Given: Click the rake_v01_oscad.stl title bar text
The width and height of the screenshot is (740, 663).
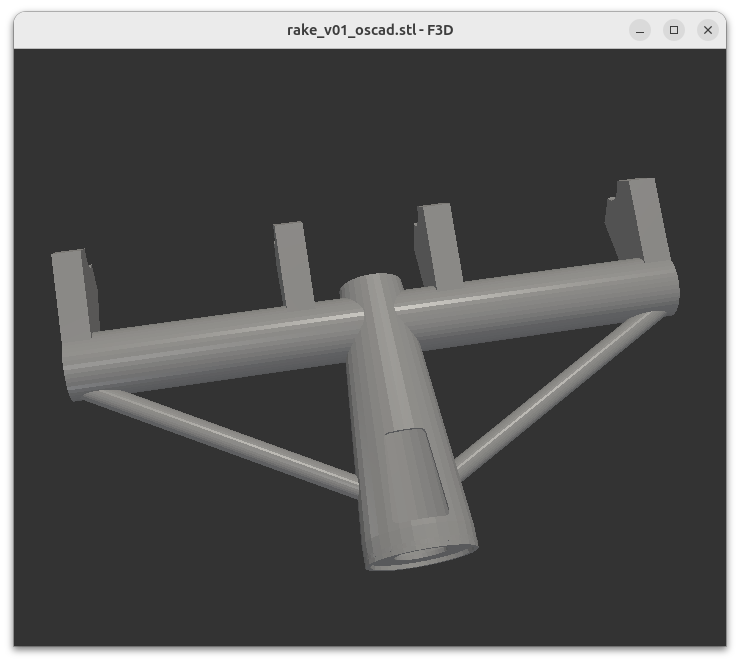Looking at the screenshot, I should point(370,30).
